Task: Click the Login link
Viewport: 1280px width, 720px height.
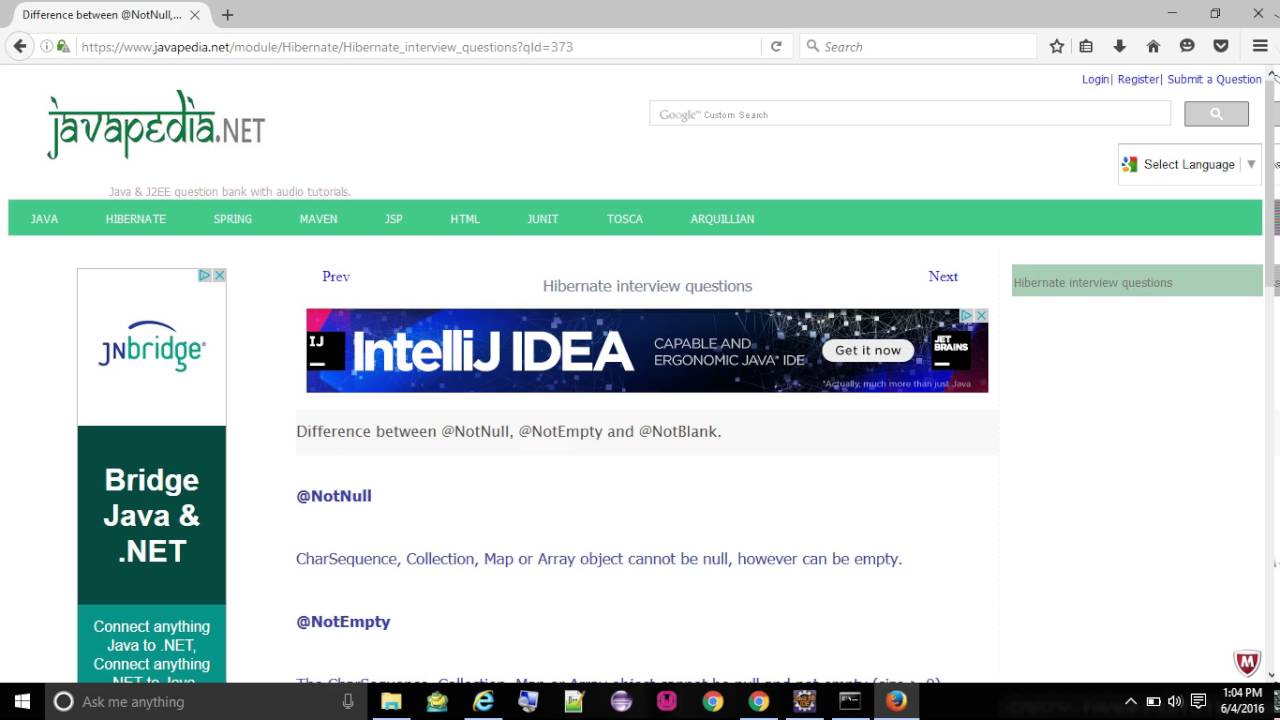Action: [1095, 79]
